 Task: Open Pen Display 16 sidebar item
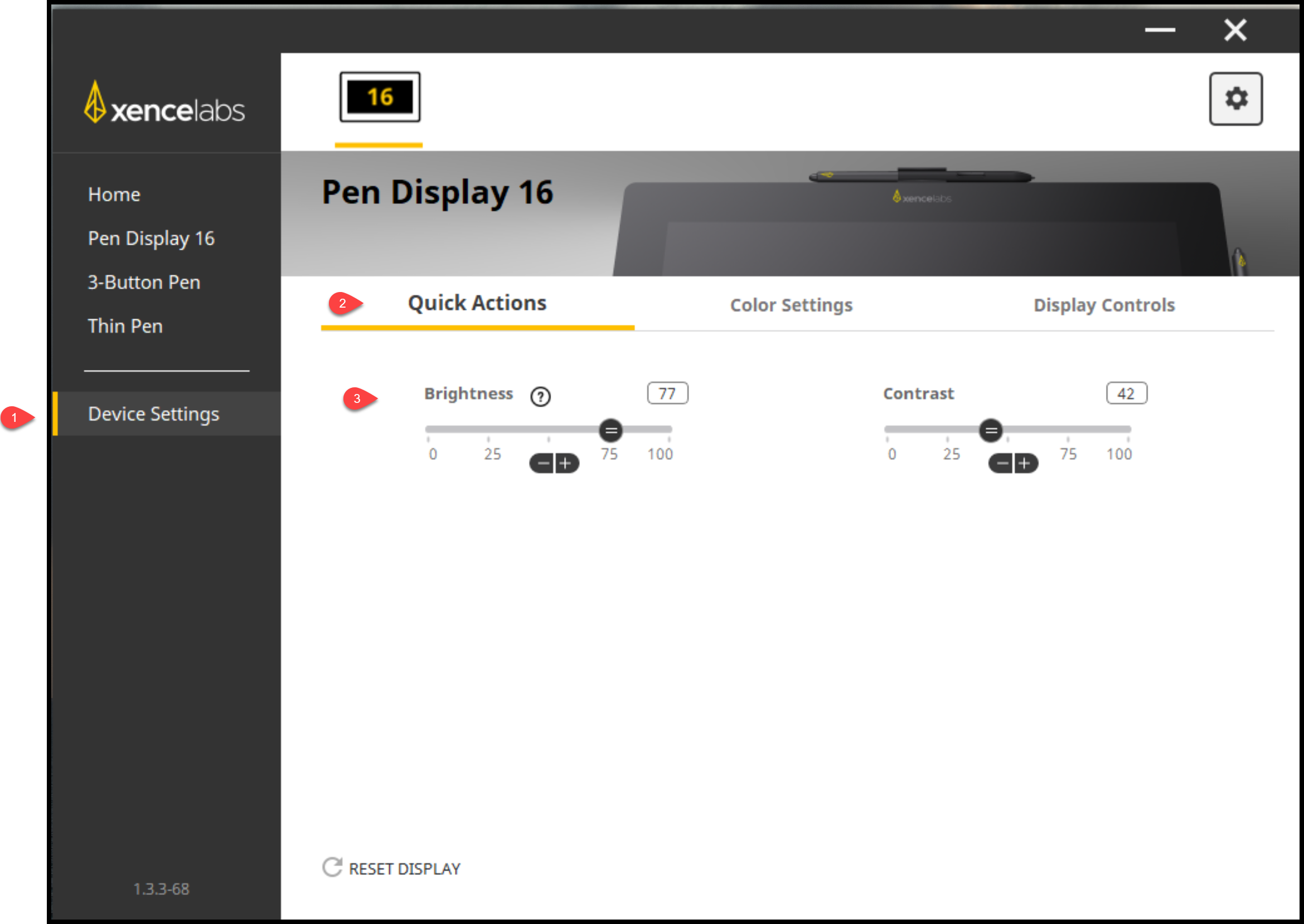click(151, 239)
